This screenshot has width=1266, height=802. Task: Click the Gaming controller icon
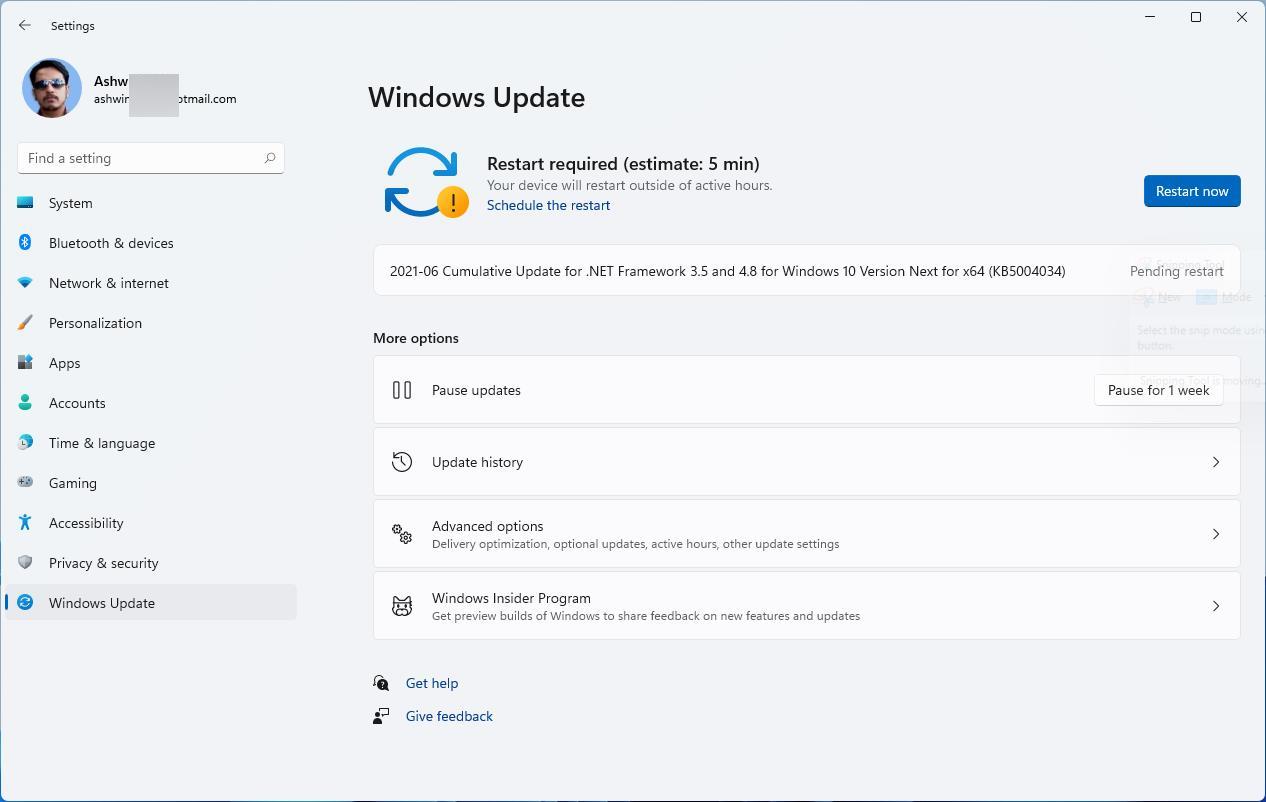tap(26, 483)
